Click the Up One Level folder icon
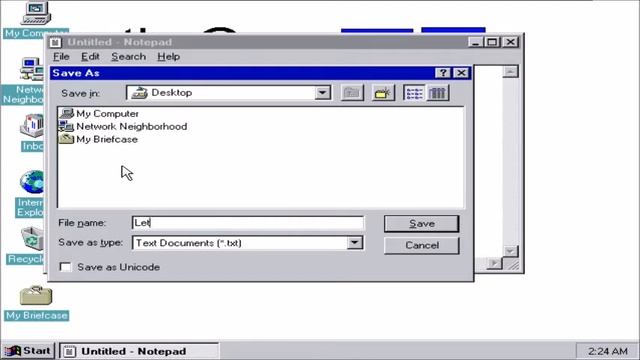Image resolution: width=640 pixels, height=360 pixels. pyautogui.click(x=352, y=93)
